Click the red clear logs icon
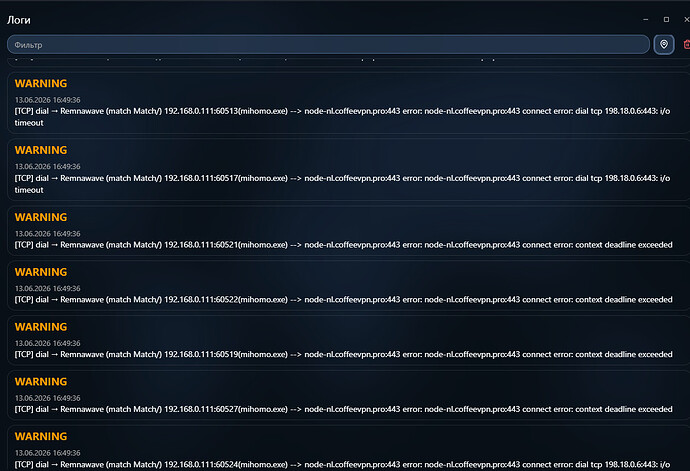Screen dimensions: 690x471 [x=686, y=44]
